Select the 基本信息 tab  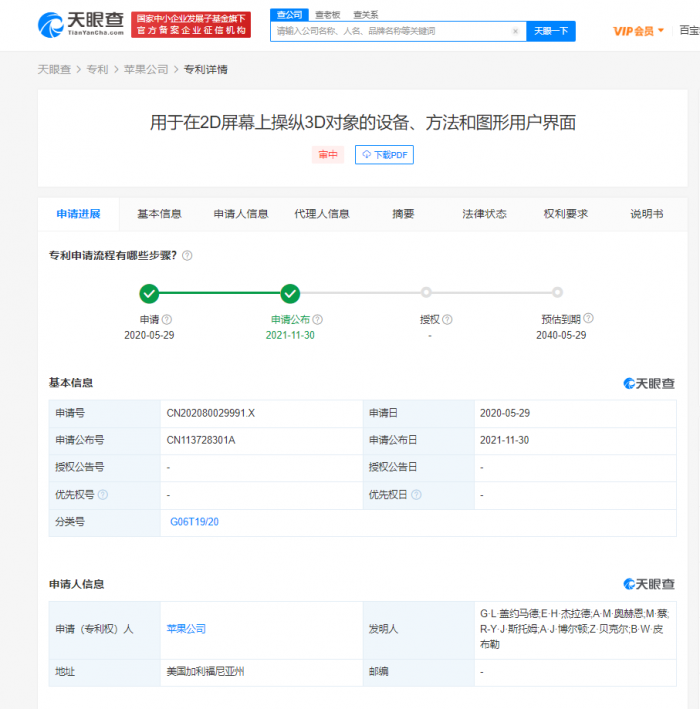[x=159, y=214]
